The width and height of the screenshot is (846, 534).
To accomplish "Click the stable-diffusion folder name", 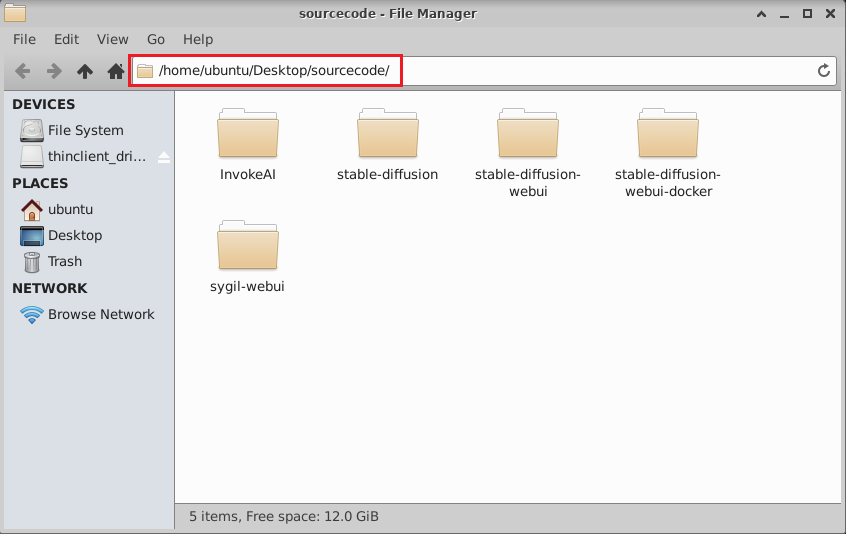I will 387,174.
